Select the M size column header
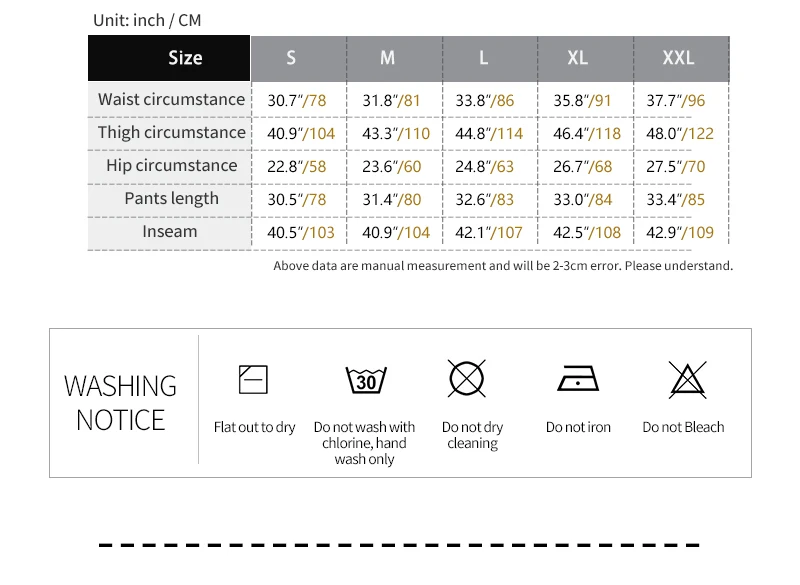Viewport: 800px width, 585px height. [x=387, y=58]
